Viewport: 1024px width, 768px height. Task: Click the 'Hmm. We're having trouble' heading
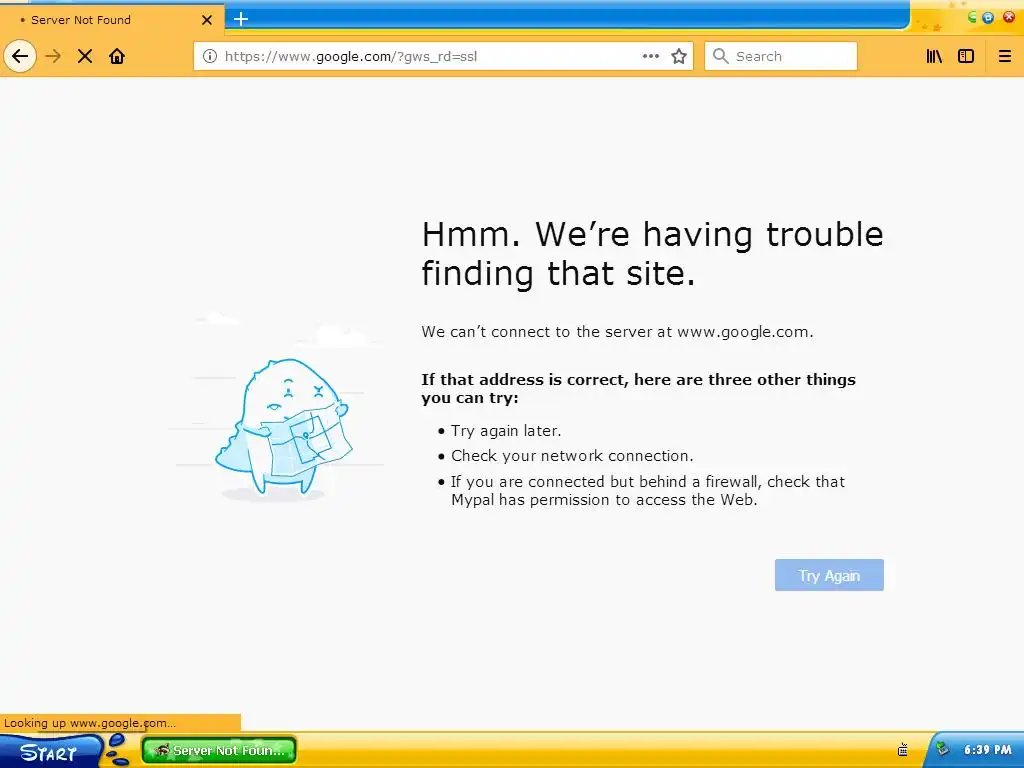point(652,253)
